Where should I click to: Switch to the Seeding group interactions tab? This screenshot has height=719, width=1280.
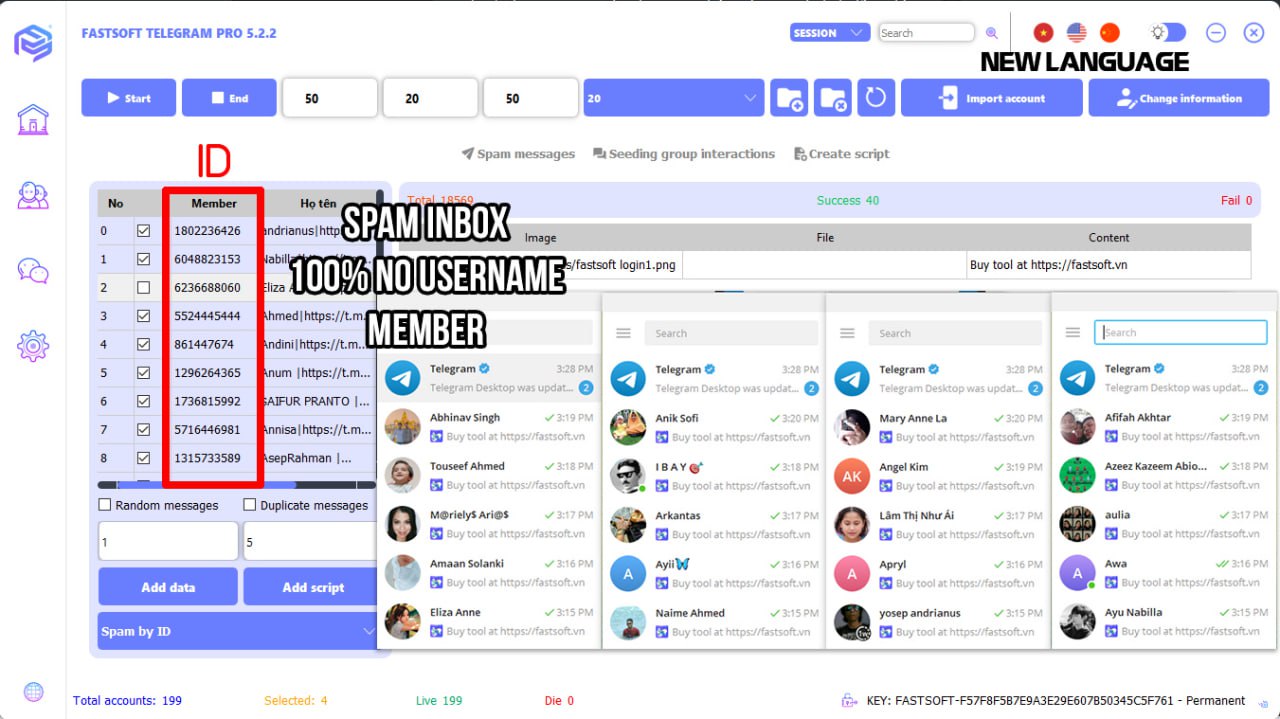point(684,153)
